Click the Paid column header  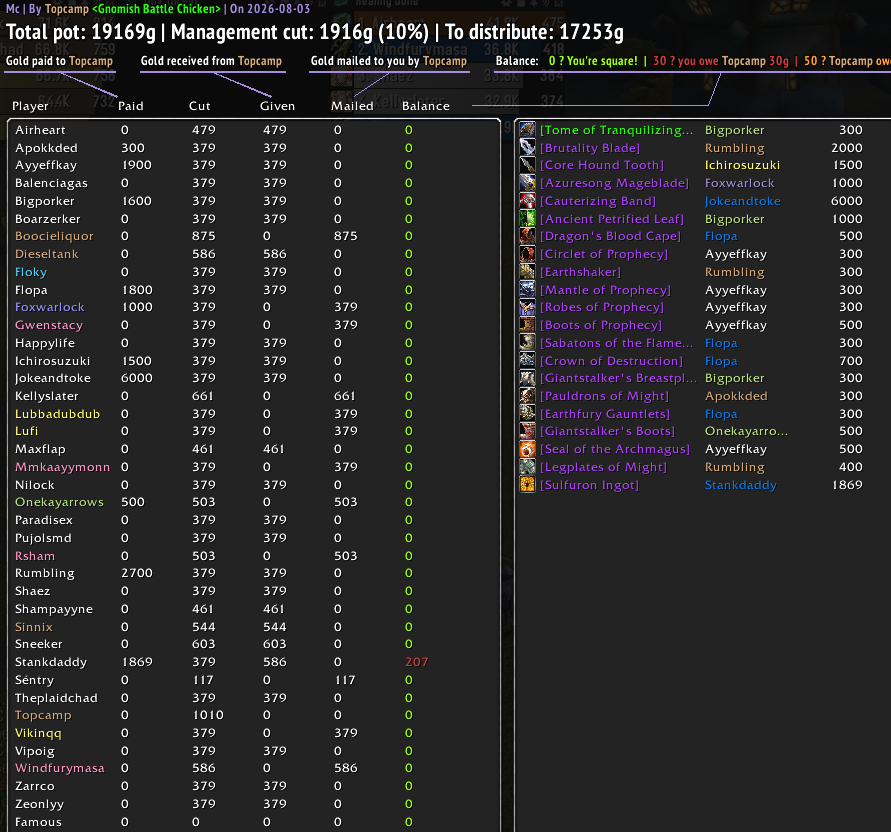131,106
